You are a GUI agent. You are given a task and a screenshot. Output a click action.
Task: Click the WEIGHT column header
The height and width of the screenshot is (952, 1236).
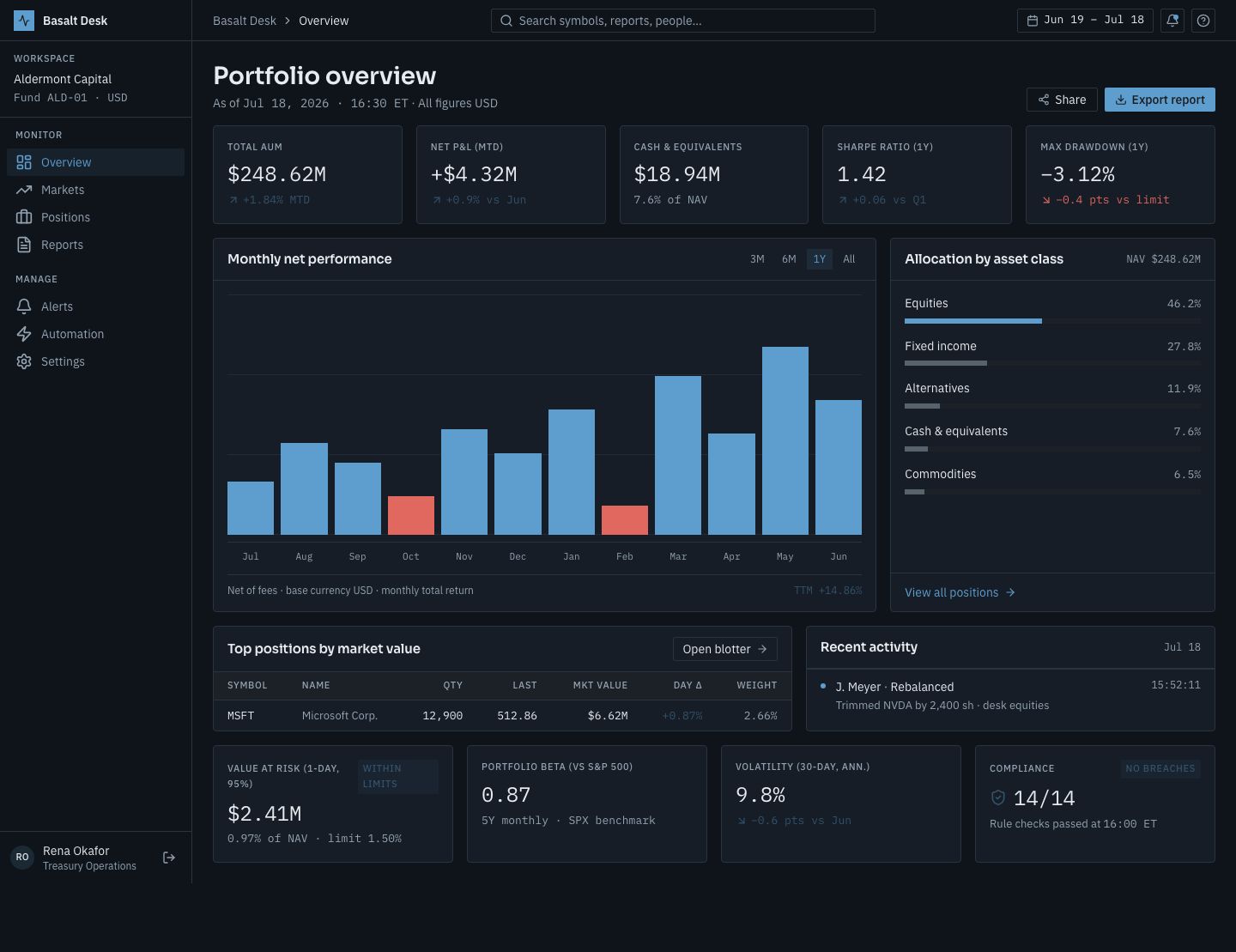(x=757, y=685)
